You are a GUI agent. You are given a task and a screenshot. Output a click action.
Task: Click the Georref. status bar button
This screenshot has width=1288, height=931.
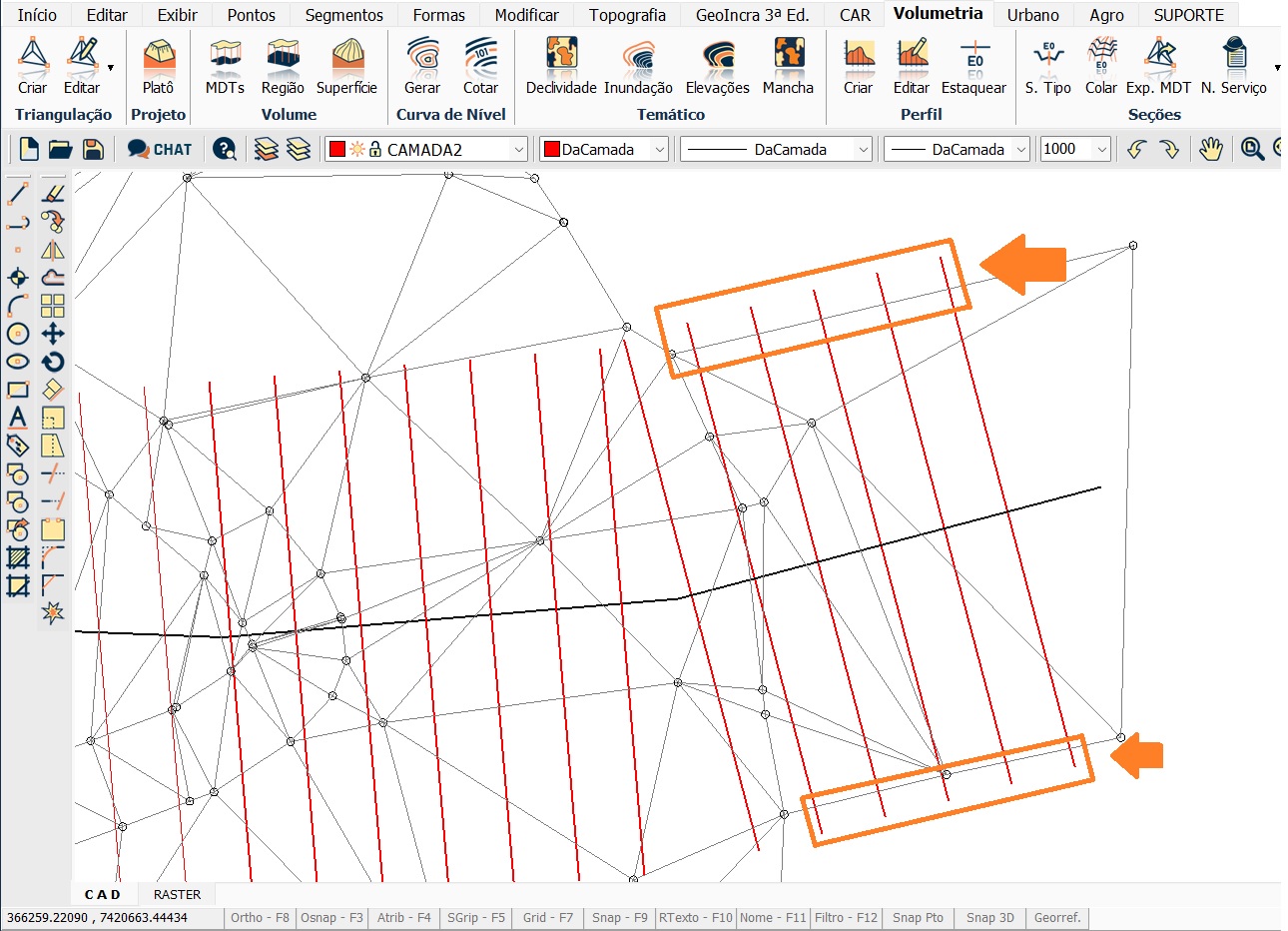[1057, 917]
